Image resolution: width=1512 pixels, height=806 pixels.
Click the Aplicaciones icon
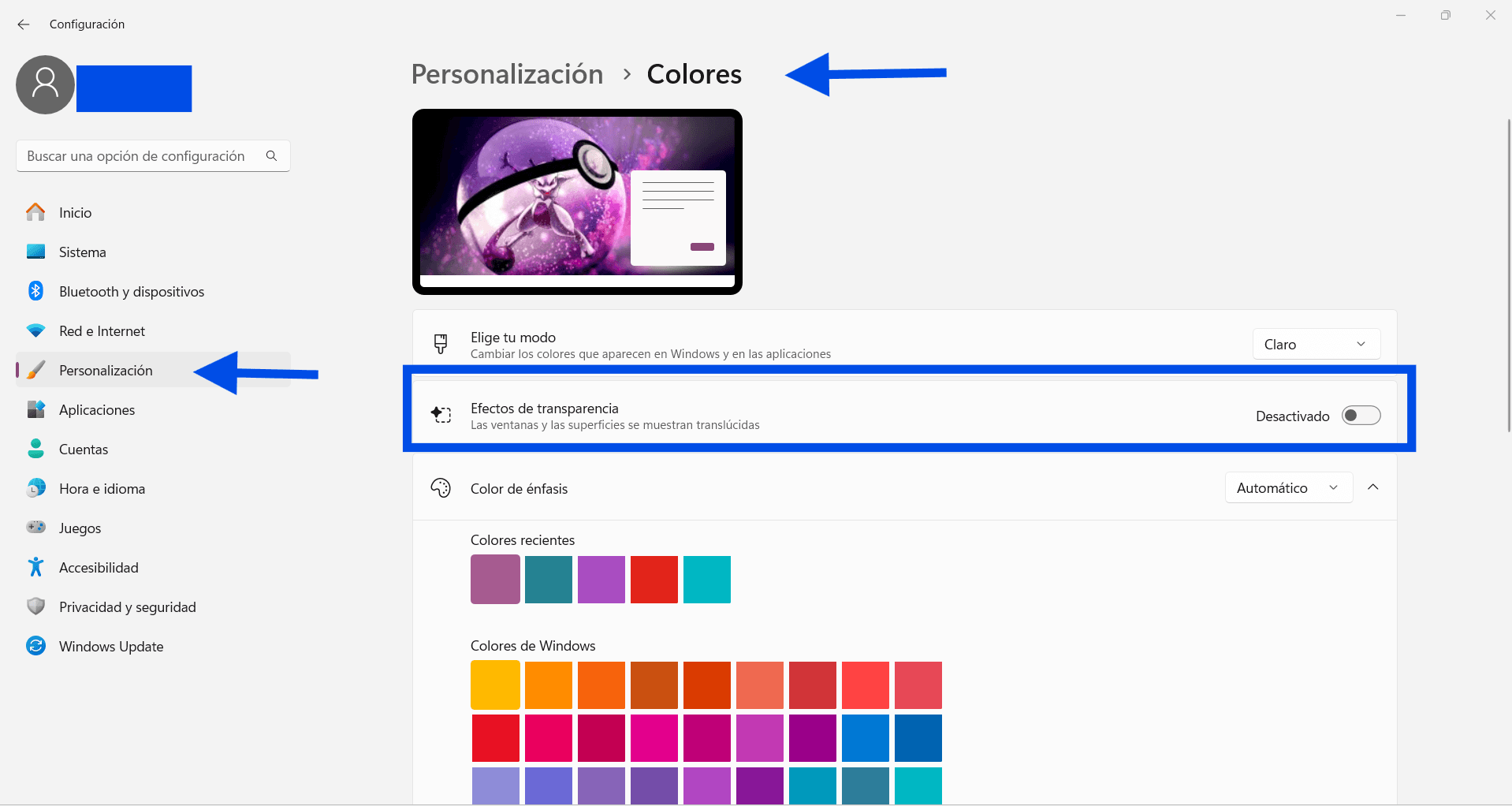(x=35, y=409)
